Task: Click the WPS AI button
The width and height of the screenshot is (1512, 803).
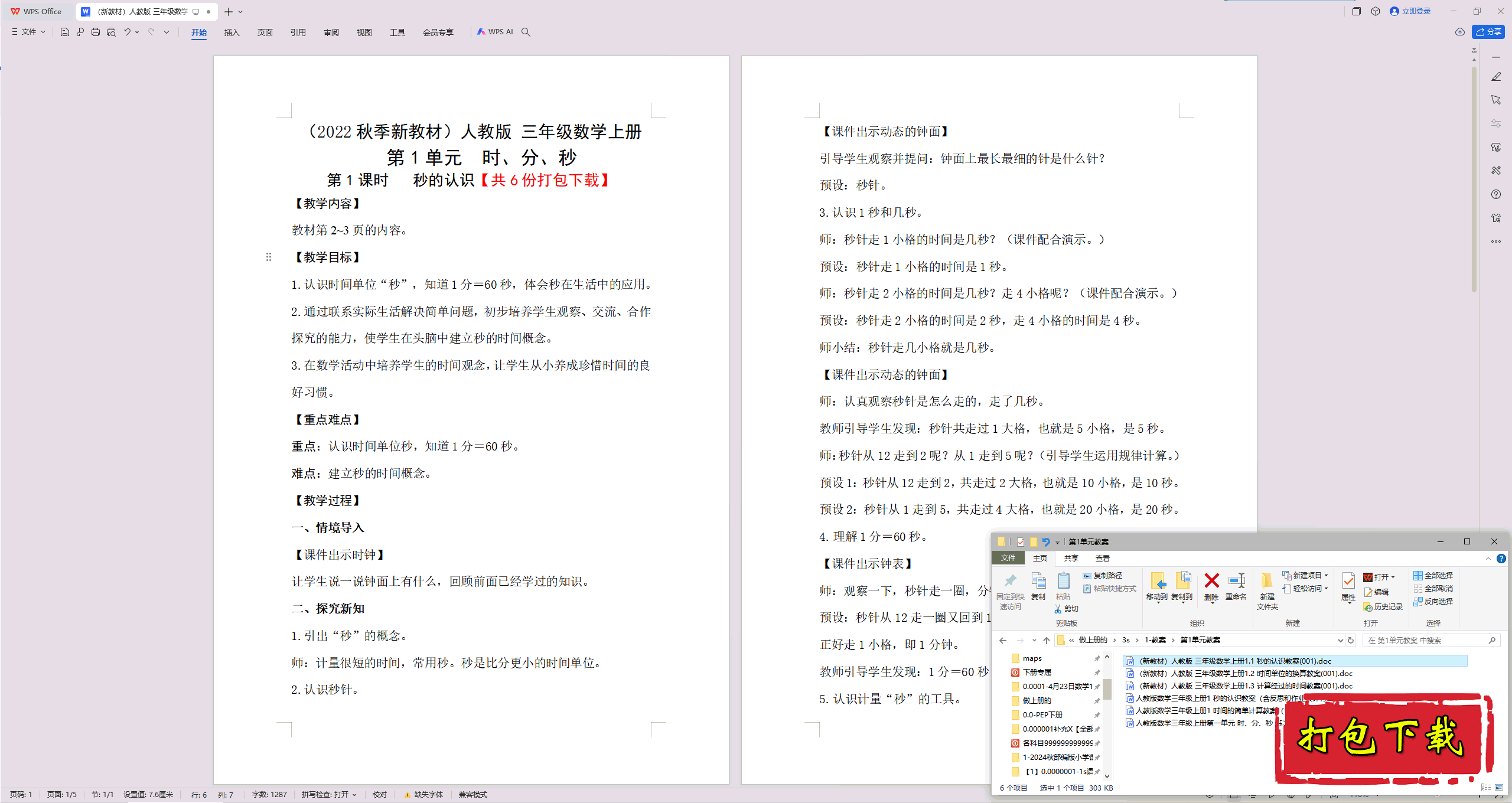Action: pyautogui.click(x=495, y=32)
